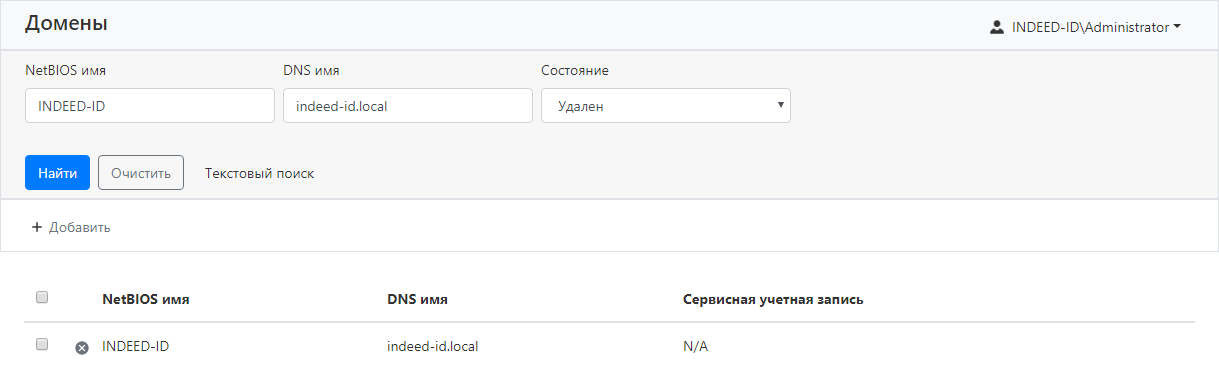Sort by the DNS имя column header

click(x=417, y=299)
